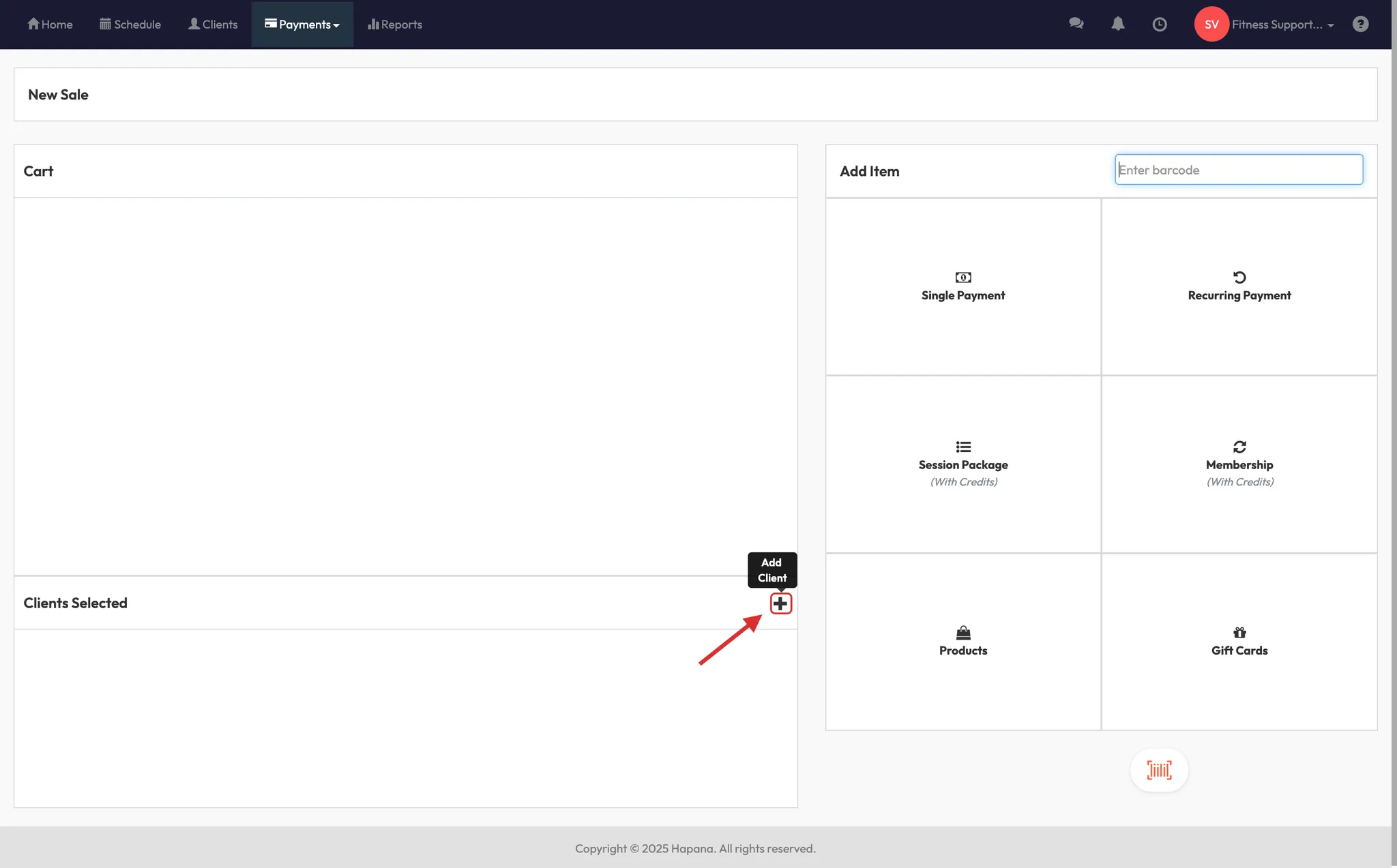The image size is (1397, 868).
Task: Open the Schedule menu item
Action: [130, 25]
